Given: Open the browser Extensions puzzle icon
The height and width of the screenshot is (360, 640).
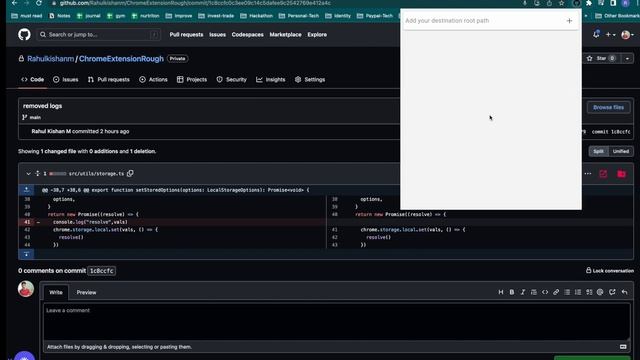Looking at the screenshot, I should (589, 3).
